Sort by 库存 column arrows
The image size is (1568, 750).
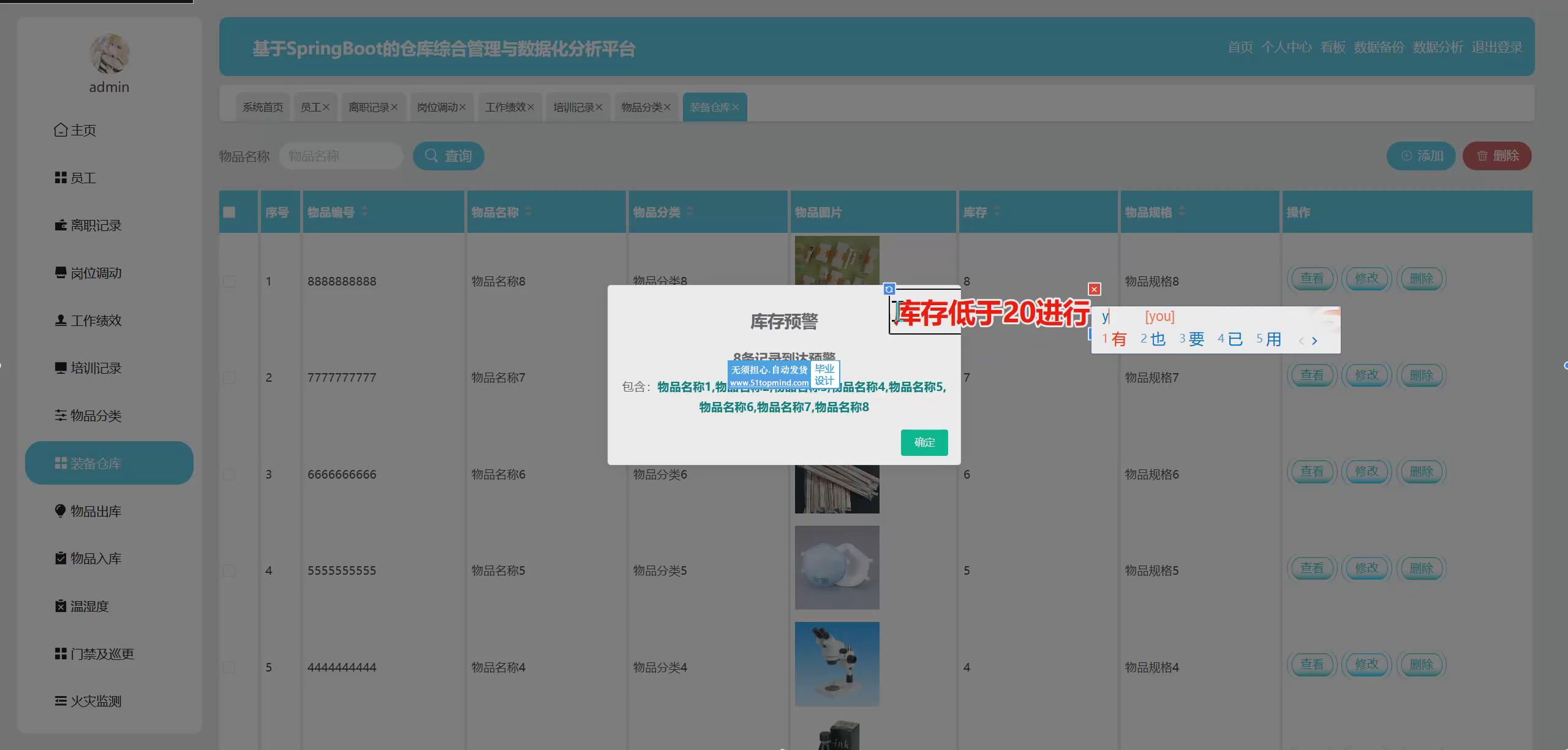pyautogui.click(x=997, y=211)
